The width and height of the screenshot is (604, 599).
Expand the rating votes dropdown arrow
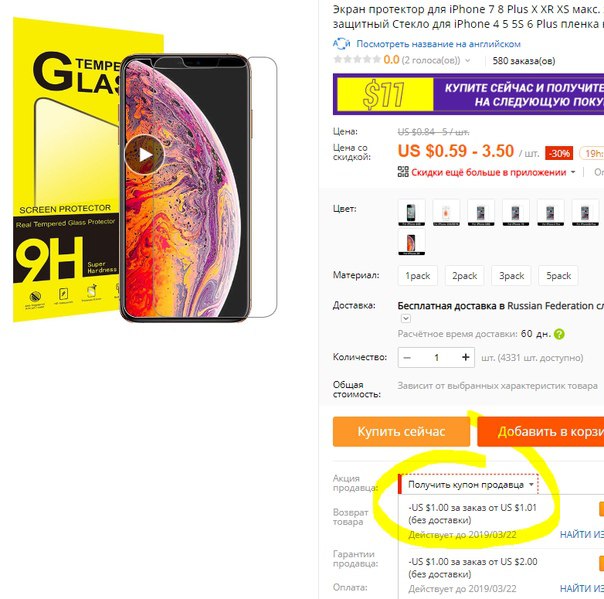[468, 60]
